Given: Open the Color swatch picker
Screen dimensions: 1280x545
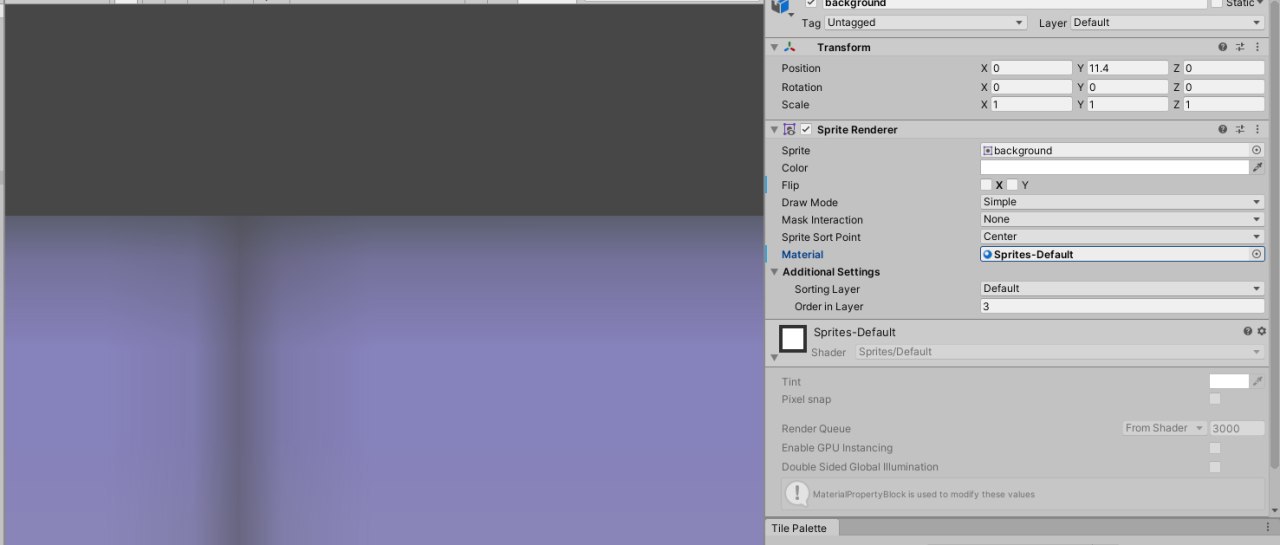Looking at the screenshot, I should (1114, 167).
